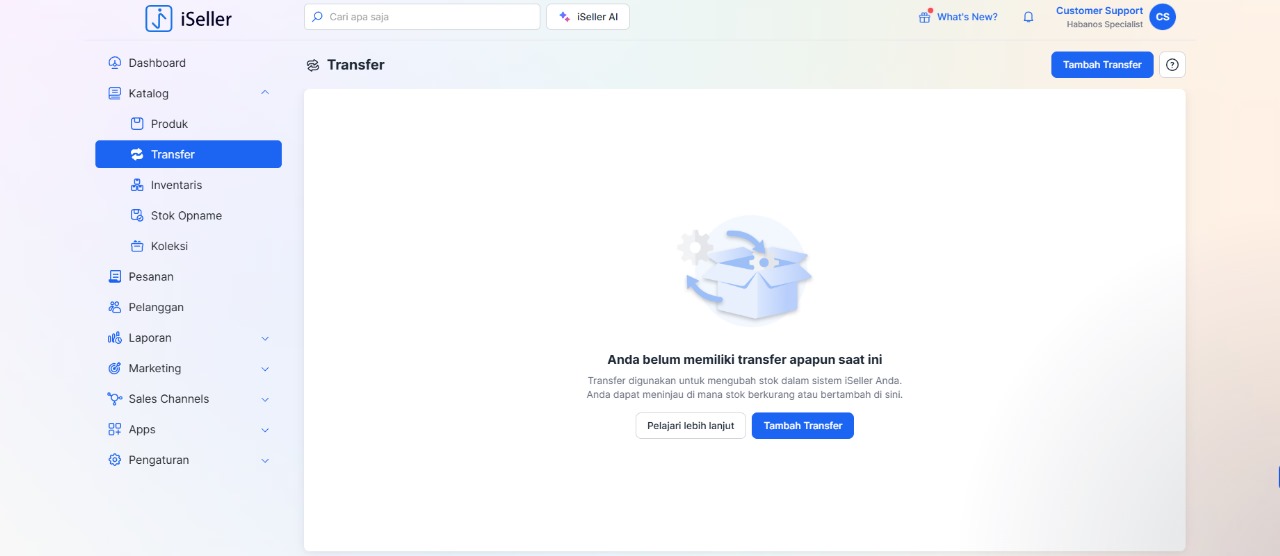This screenshot has width=1280, height=556.
Task: Click the Produk box icon
Action: pyautogui.click(x=138, y=124)
